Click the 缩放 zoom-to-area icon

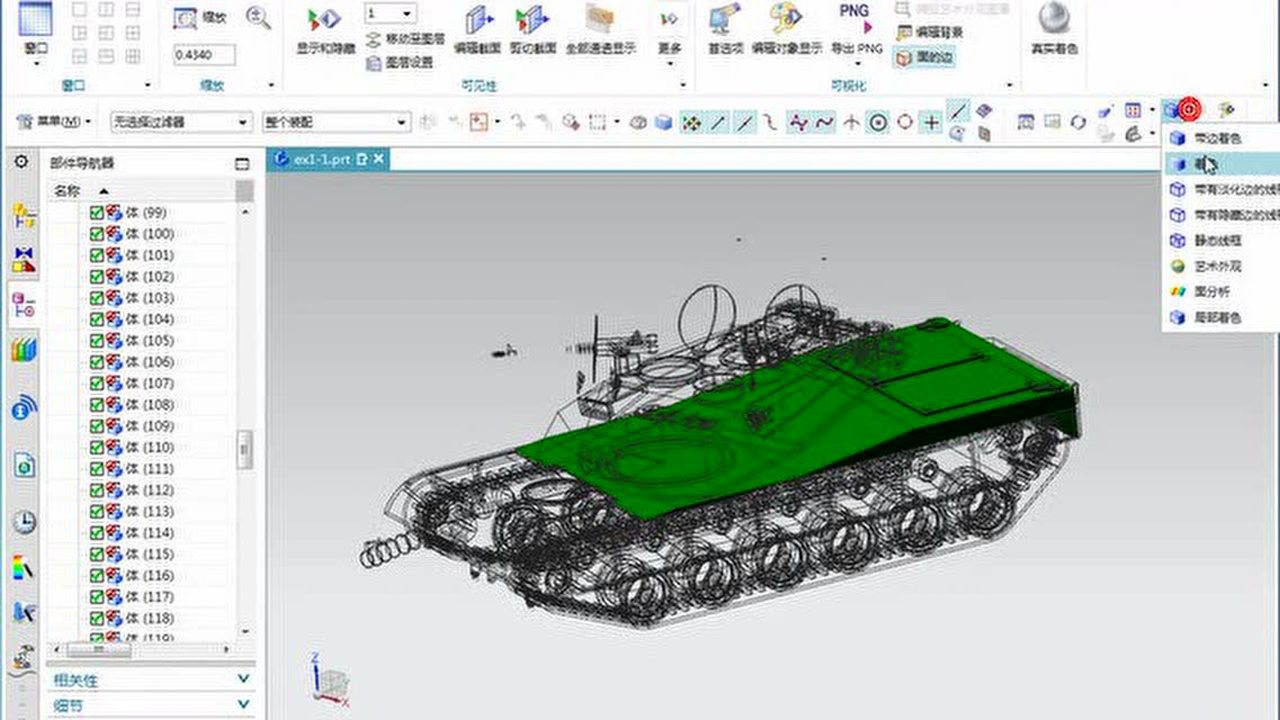(x=186, y=19)
